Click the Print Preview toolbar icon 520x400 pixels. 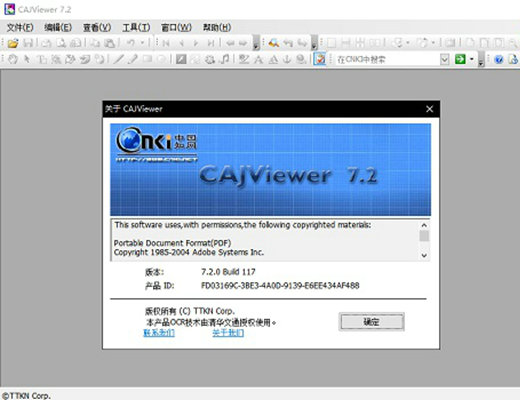click(61, 43)
